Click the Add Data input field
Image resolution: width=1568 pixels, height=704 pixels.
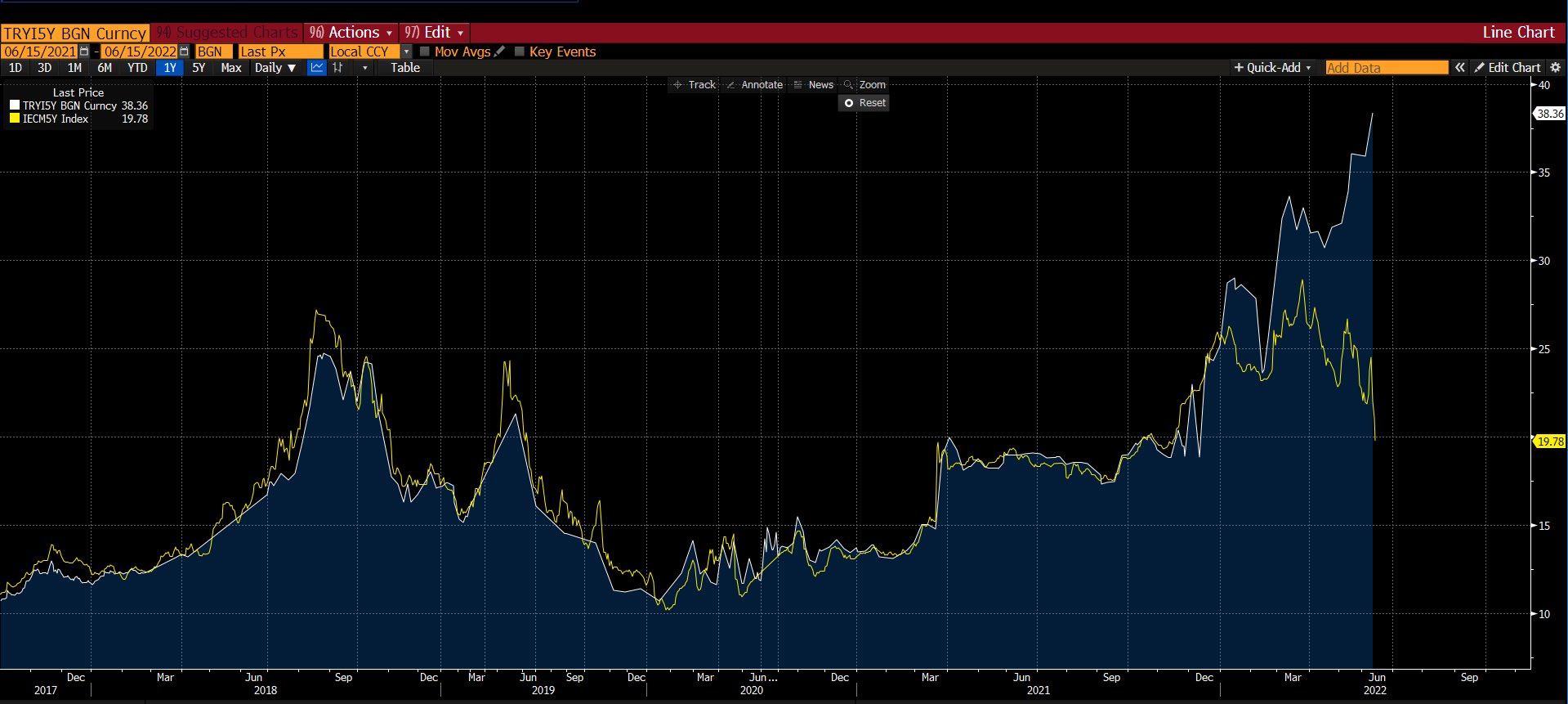pos(1386,68)
